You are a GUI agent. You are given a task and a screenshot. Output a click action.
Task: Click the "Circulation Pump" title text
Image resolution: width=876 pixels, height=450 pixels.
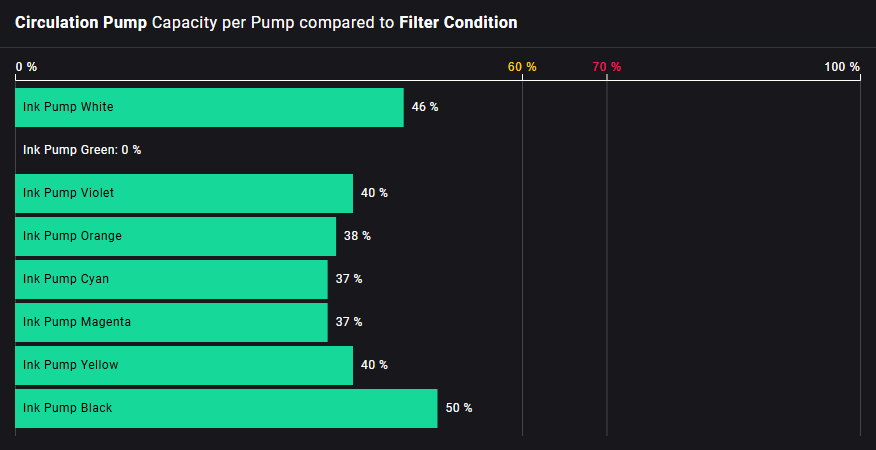click(81, 22)
